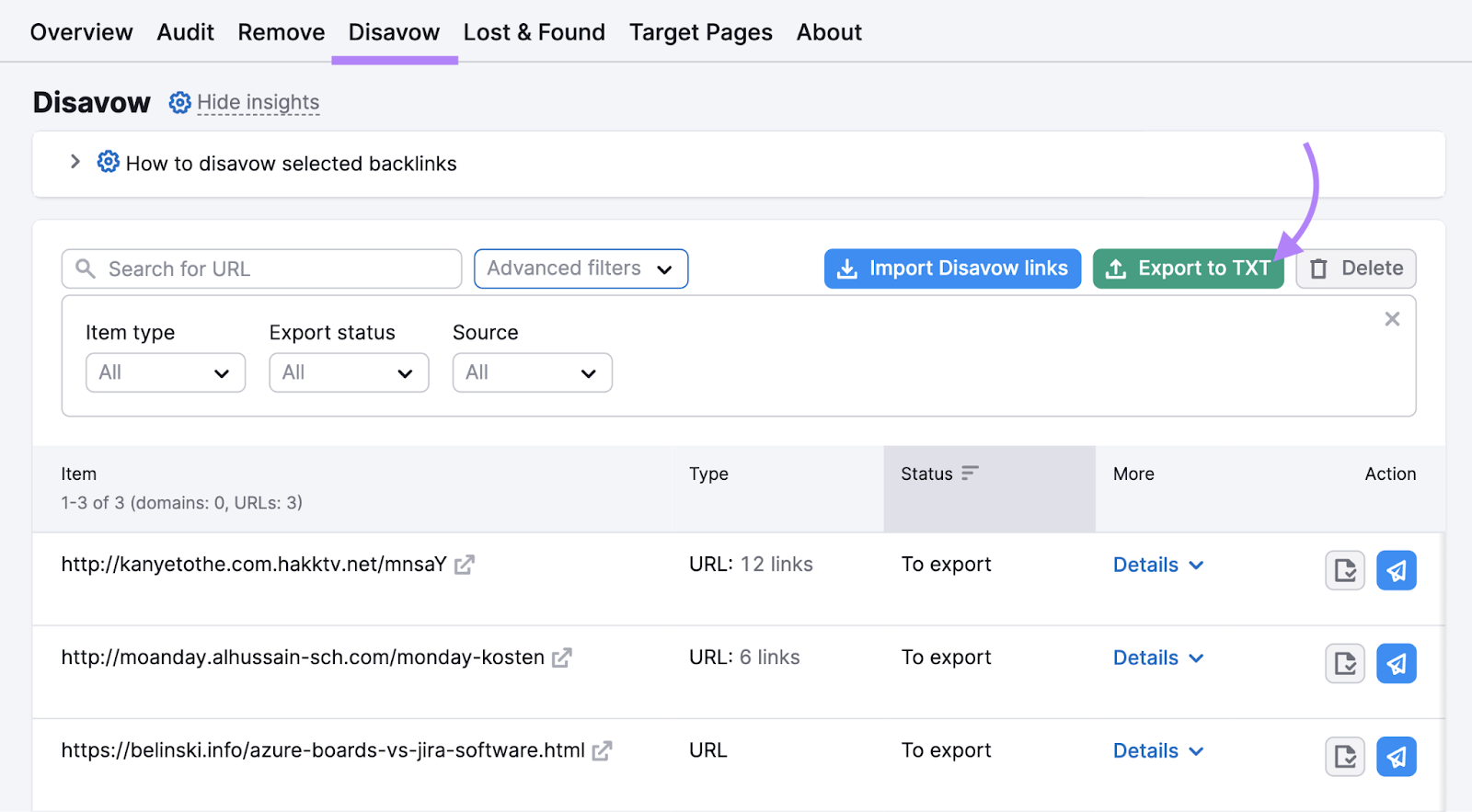The image size is (1472, 812).
Task: Open moanday.alhussain-sch.com link externally
Action: [562, 658]
